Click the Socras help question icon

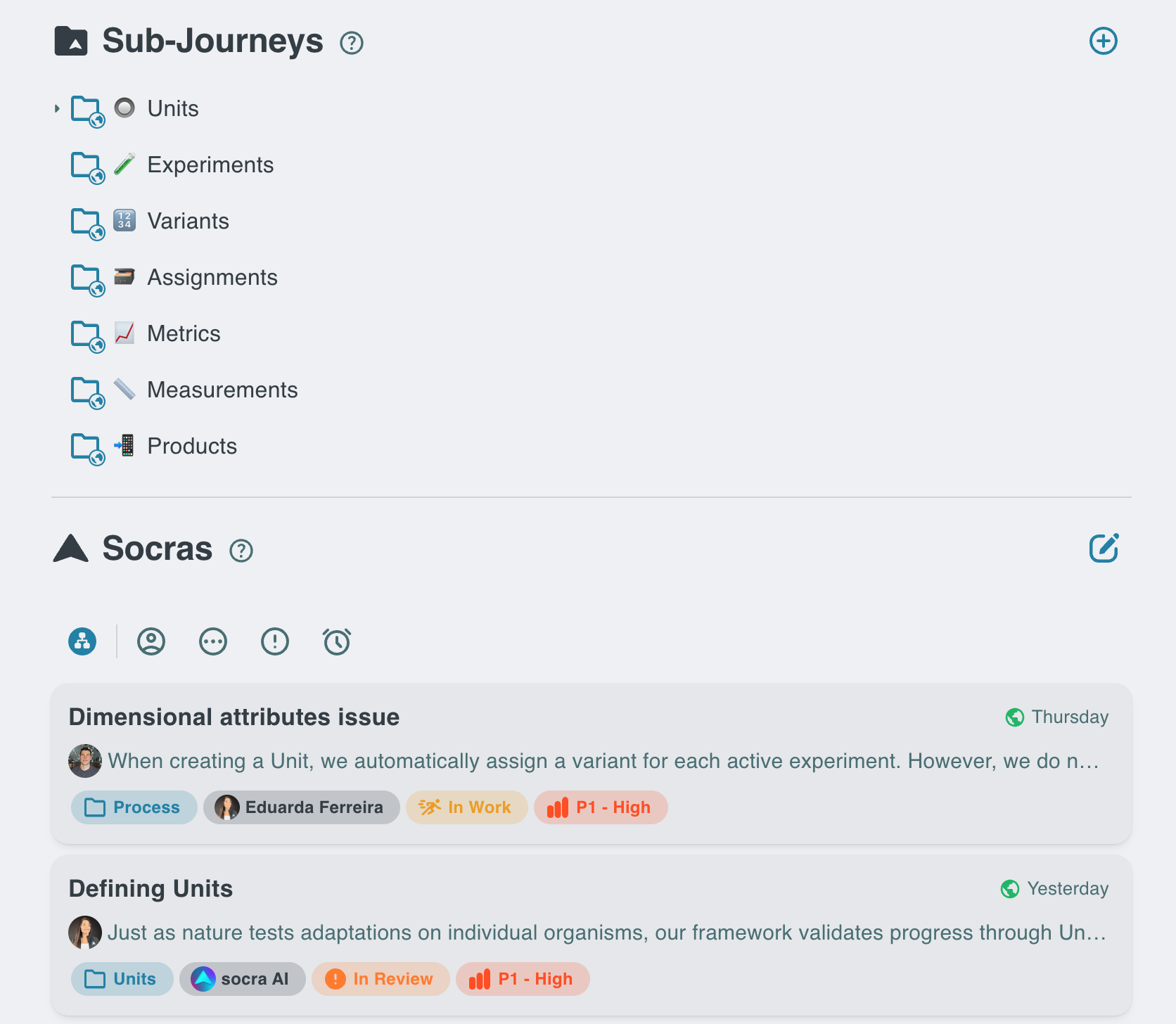tap(241, 551)
